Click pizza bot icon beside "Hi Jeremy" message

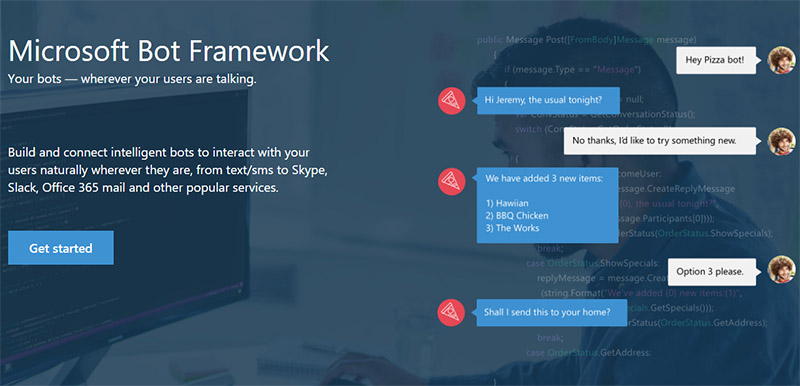(x=452, y=100)
